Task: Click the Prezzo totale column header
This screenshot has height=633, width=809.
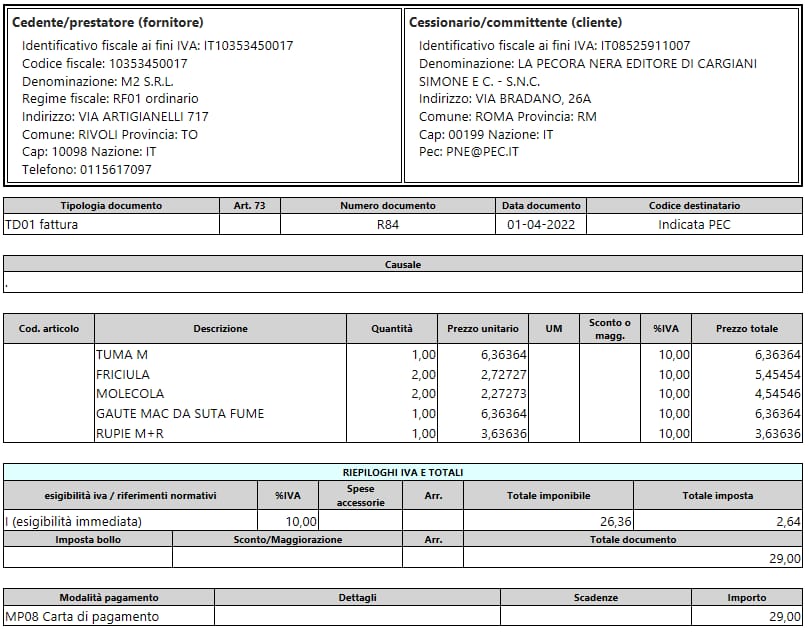Action: (x=746, y=329)
